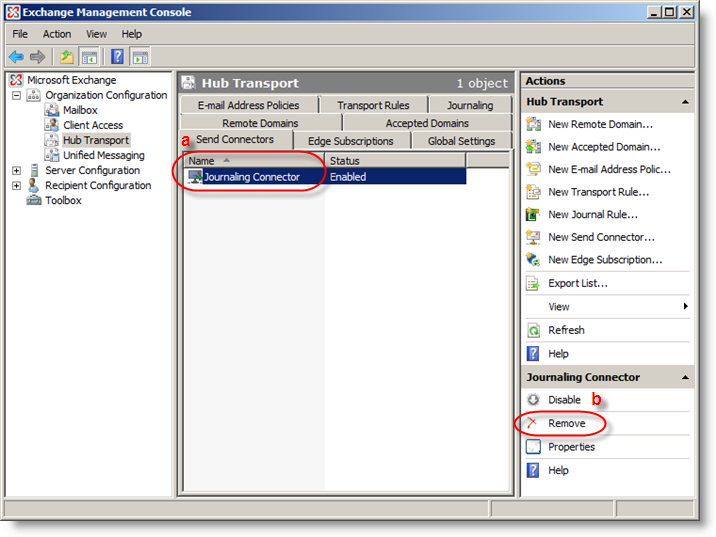Switch to the E-mail Address Policies tab

pyautogui.click(x=249, y=105)
